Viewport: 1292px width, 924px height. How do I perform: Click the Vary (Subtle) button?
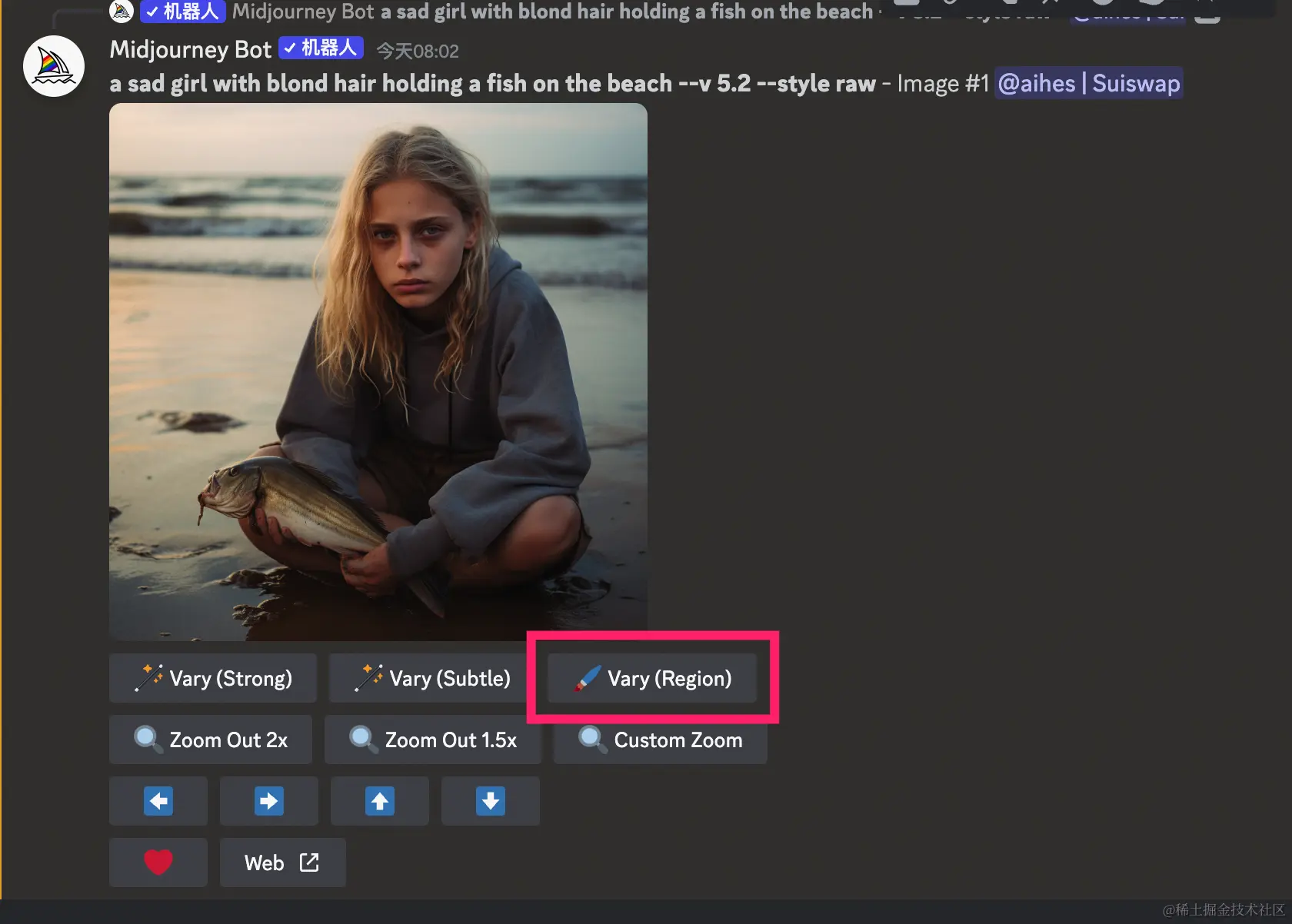[432, 678]
